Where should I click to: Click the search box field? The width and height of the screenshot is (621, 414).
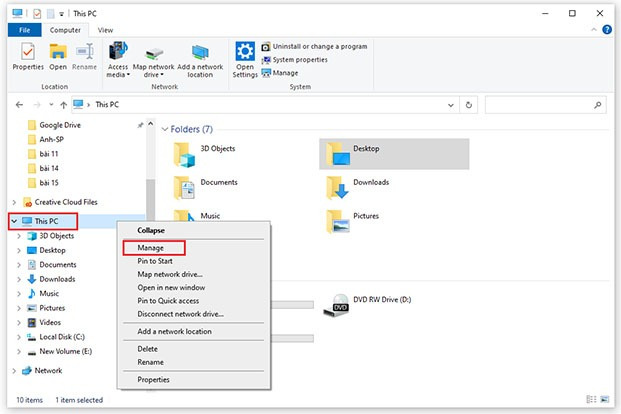coord(545,105)
